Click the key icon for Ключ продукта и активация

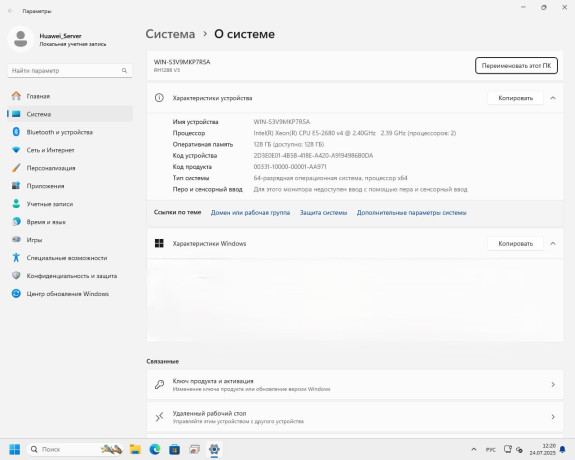(x=159, y=384)
